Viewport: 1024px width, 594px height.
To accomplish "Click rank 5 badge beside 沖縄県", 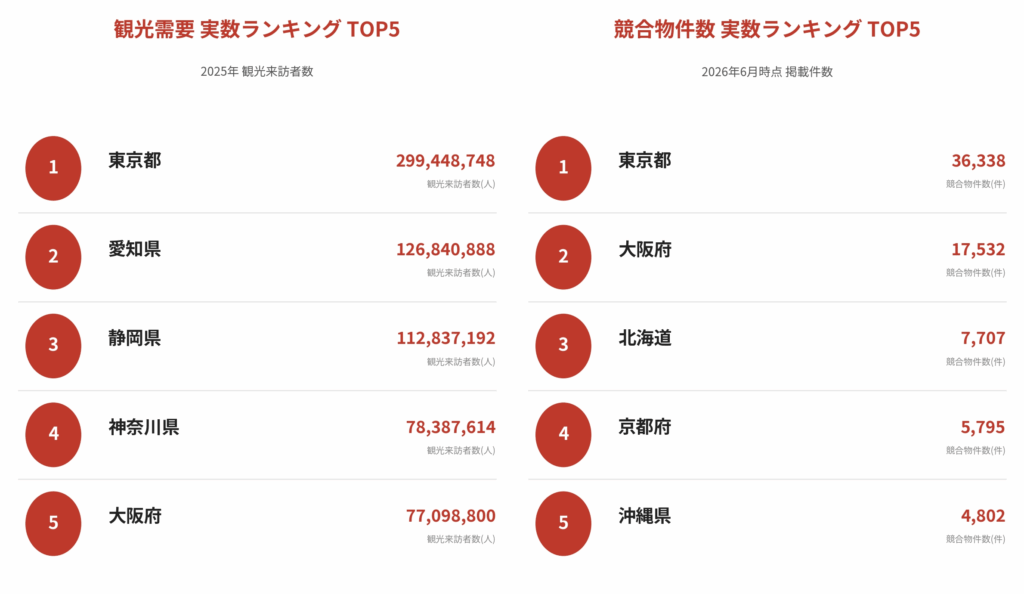I will [x=564, y=524].
